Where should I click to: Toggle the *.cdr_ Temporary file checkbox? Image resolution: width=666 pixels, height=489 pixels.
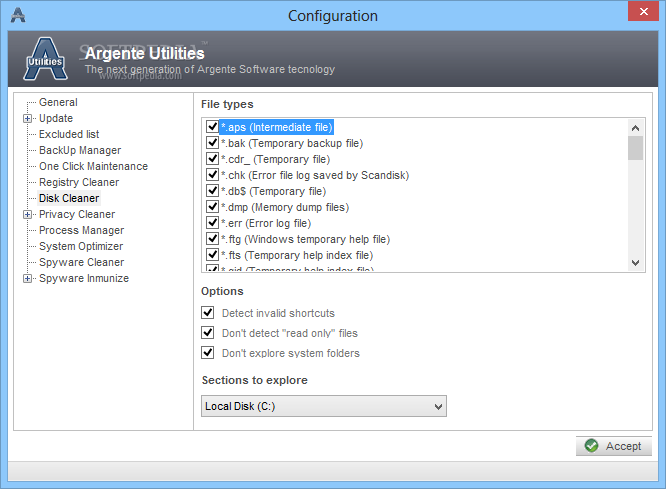[212, 159]
